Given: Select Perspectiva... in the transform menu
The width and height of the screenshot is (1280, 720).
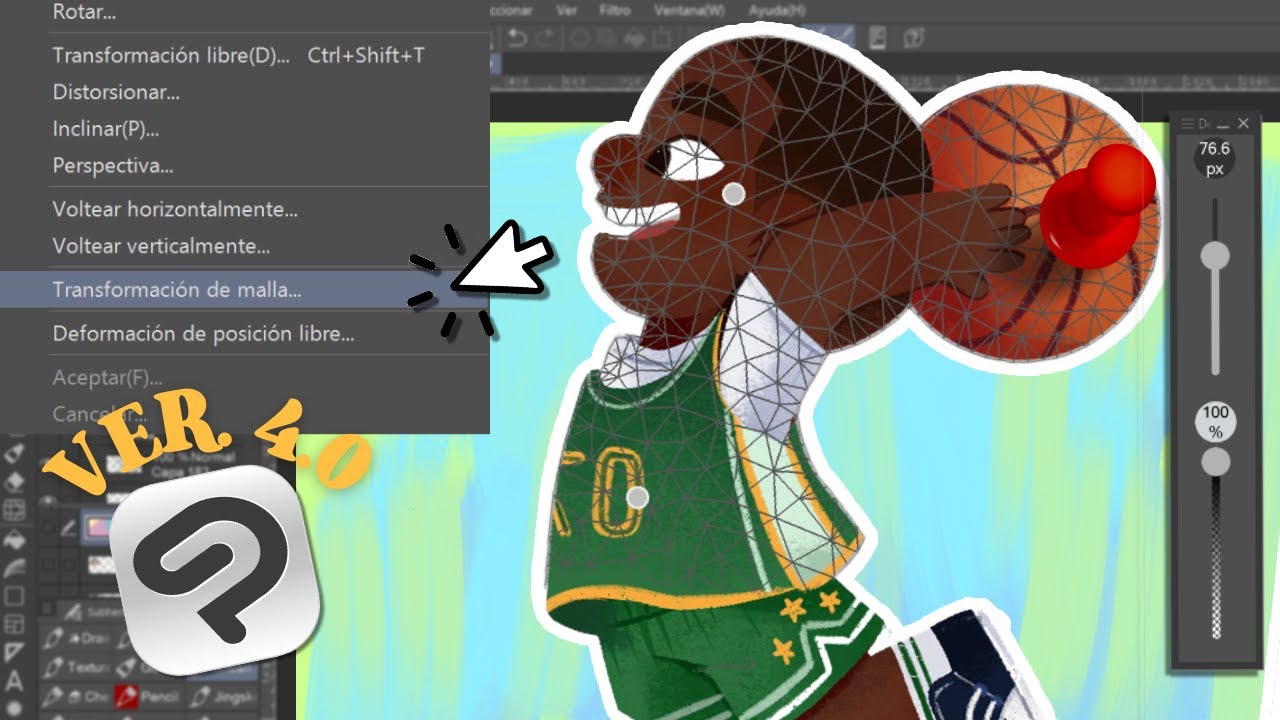Looking at the screenshot, I should [x=113, y=165].
